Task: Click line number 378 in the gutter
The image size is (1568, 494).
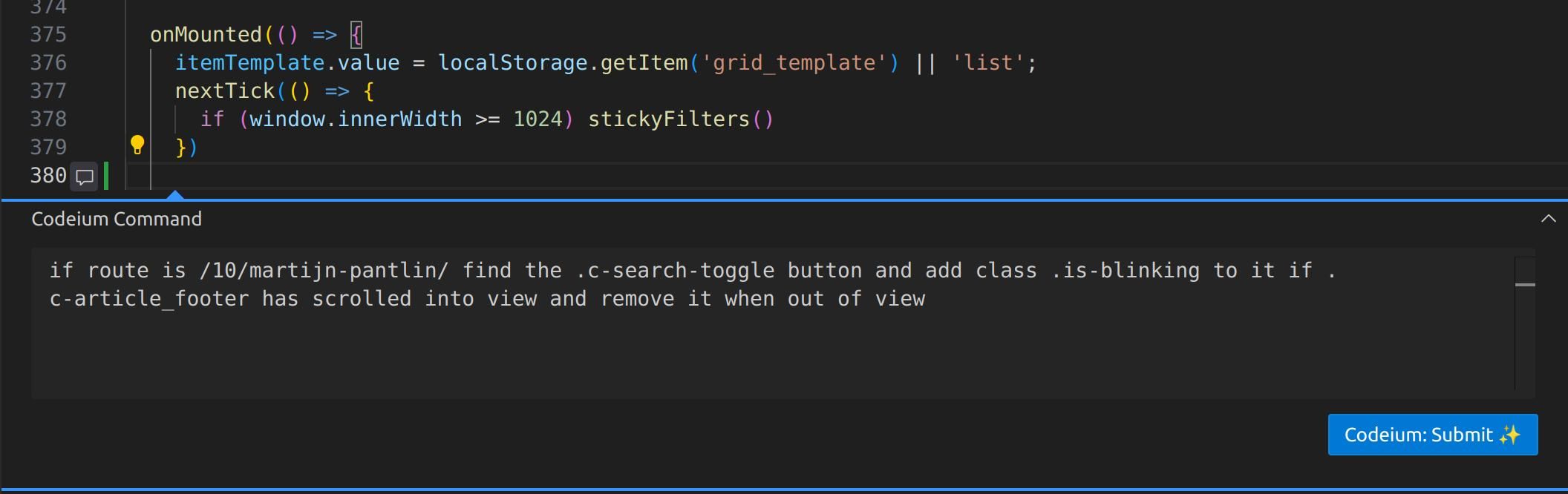Action: pos(48,119)
